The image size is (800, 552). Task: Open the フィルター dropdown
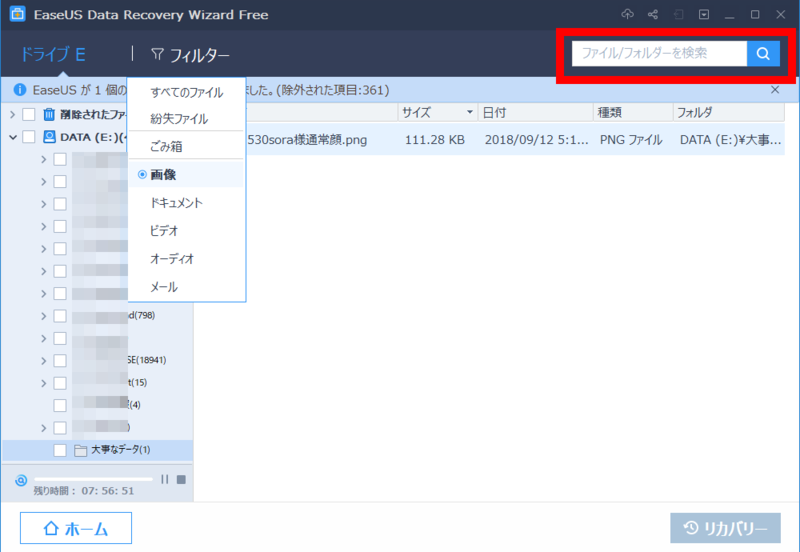point(190,55)
